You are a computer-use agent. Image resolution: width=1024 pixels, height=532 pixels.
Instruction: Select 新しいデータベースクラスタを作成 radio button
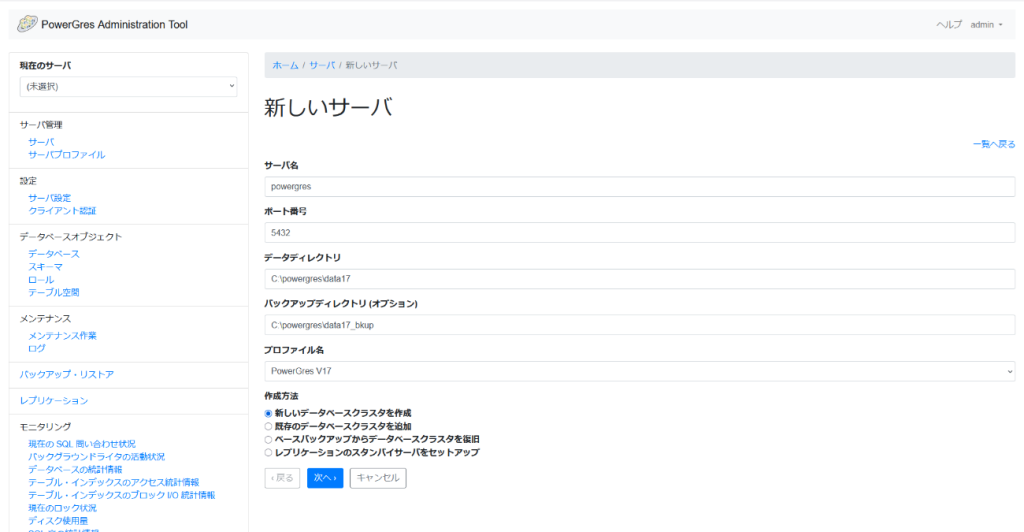coord(268,414)
